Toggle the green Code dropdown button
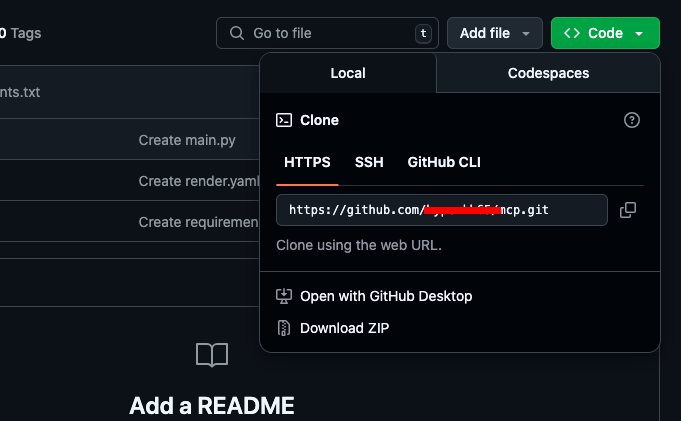 point(605,33)
